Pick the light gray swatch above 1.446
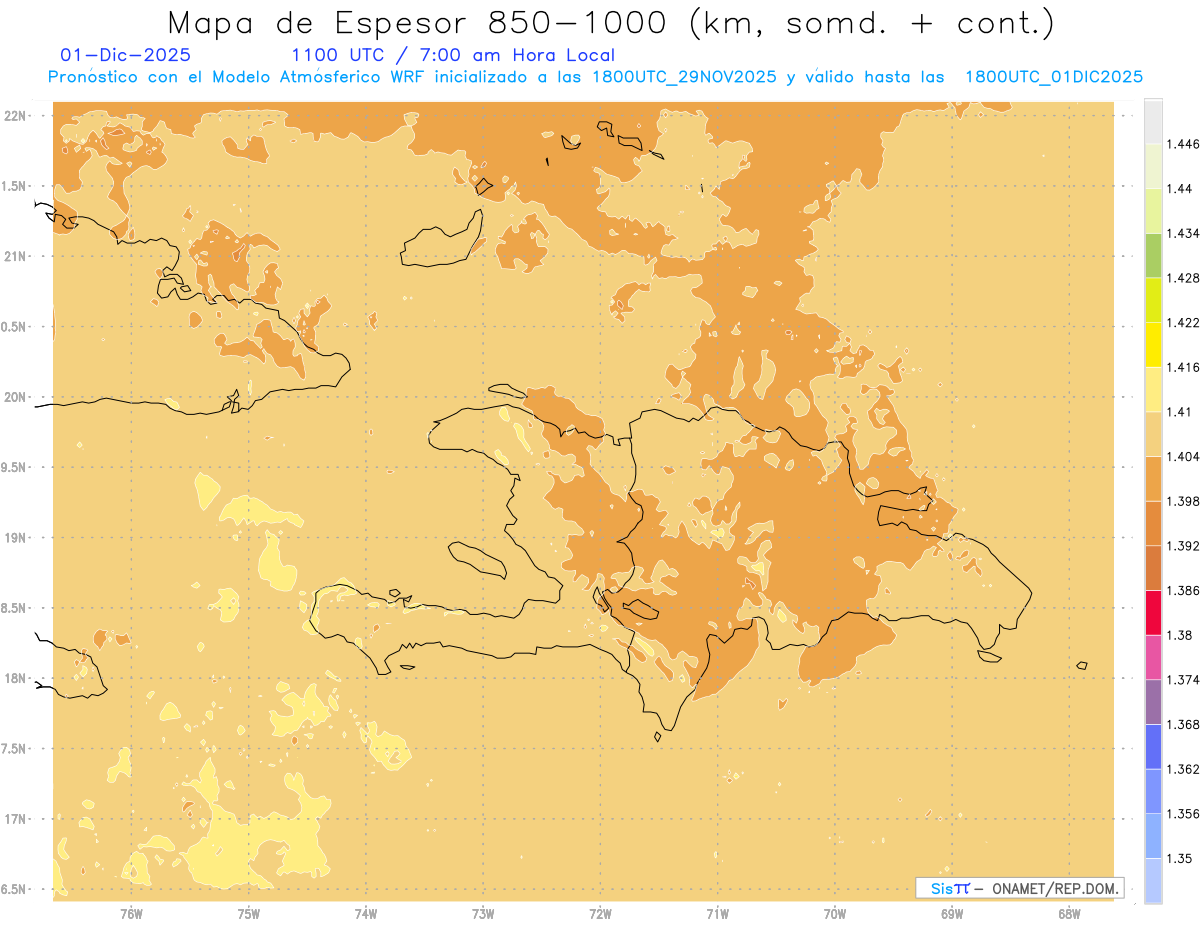This screenshot has width=1200, height=927. [x=1153, y=122]
